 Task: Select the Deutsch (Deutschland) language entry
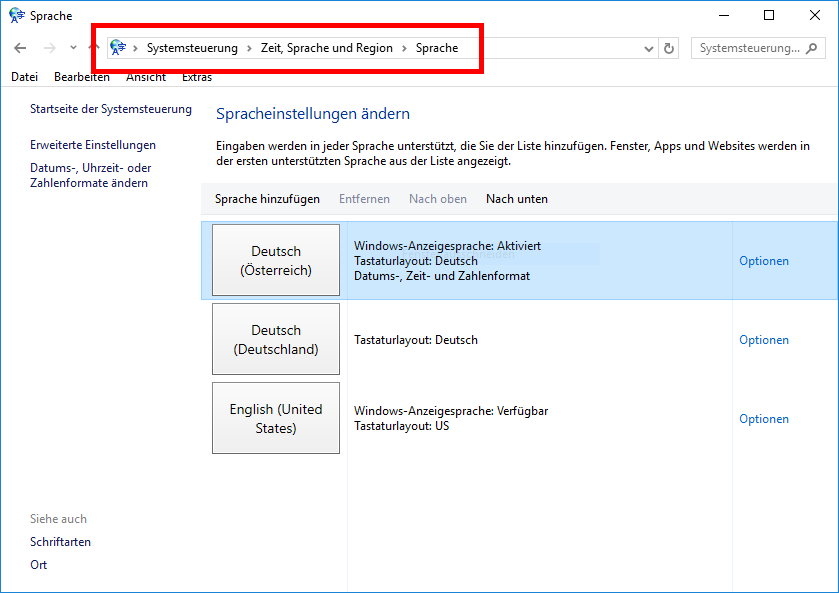pyautogui.click(x=275, y=338)
